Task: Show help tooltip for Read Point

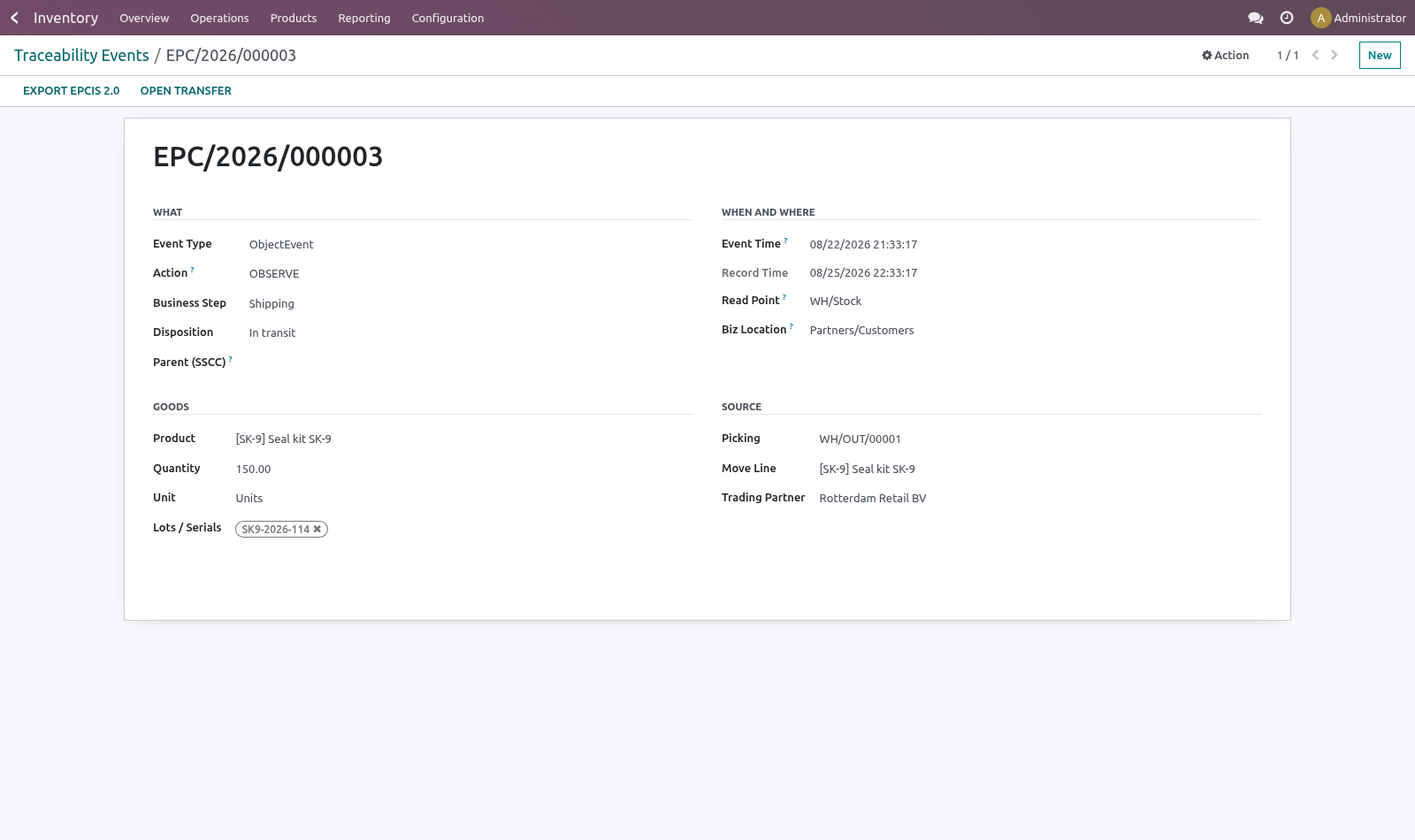Action: [784, 297]
